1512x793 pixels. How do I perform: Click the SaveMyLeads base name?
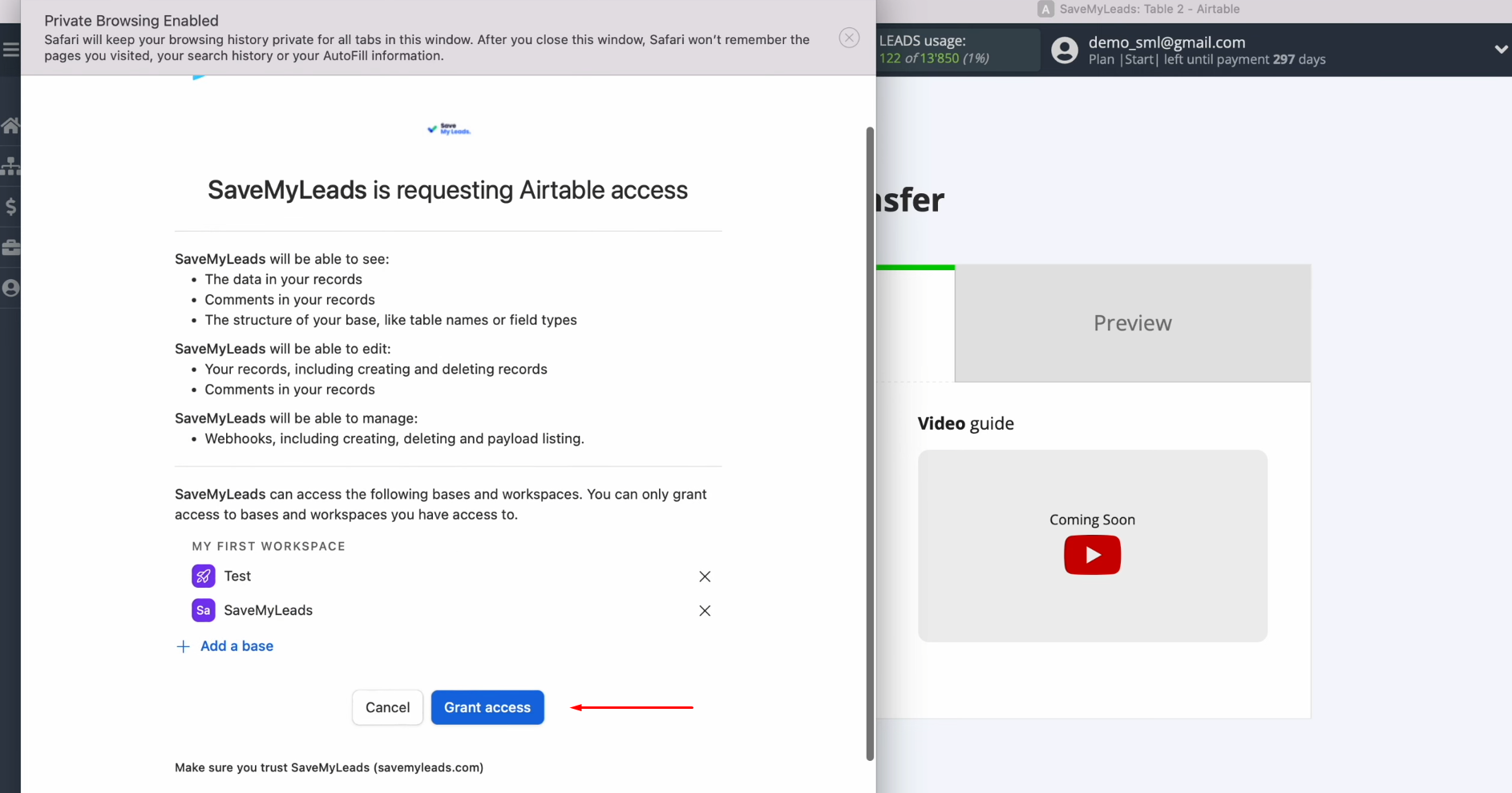pos(268,610)
